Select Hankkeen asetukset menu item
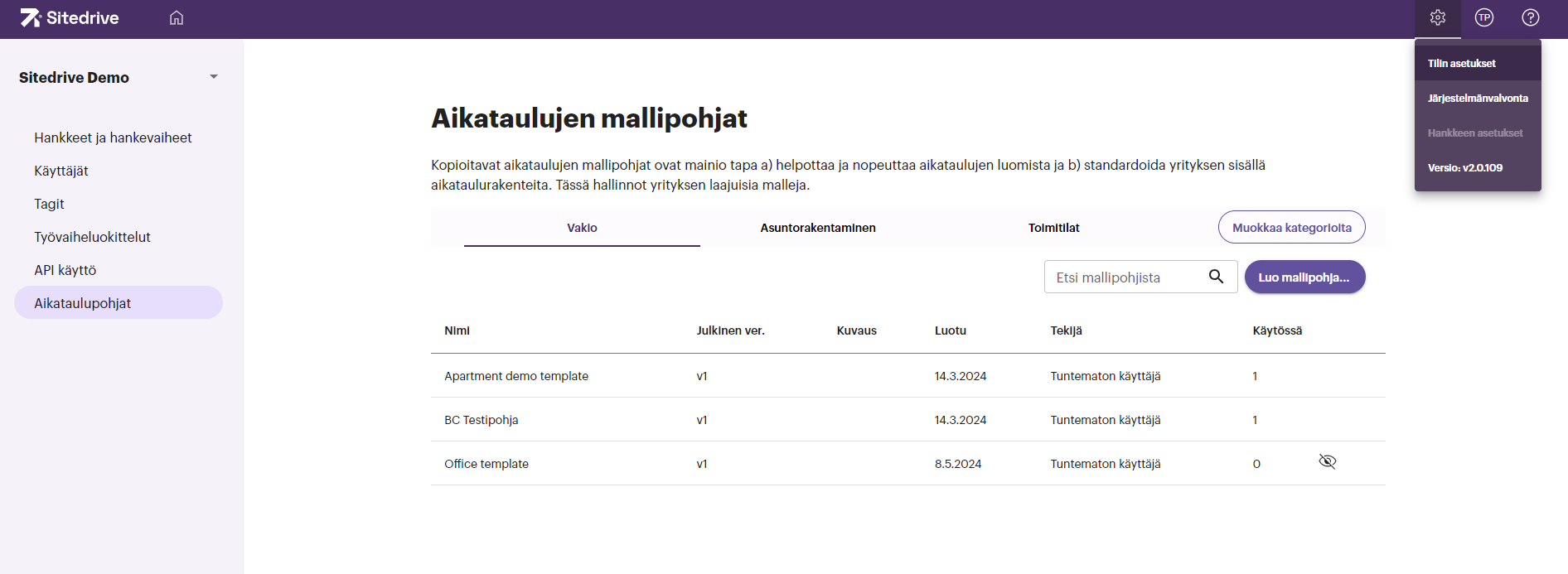Viewport: 1568px width, 574px height. (1478, 133)
